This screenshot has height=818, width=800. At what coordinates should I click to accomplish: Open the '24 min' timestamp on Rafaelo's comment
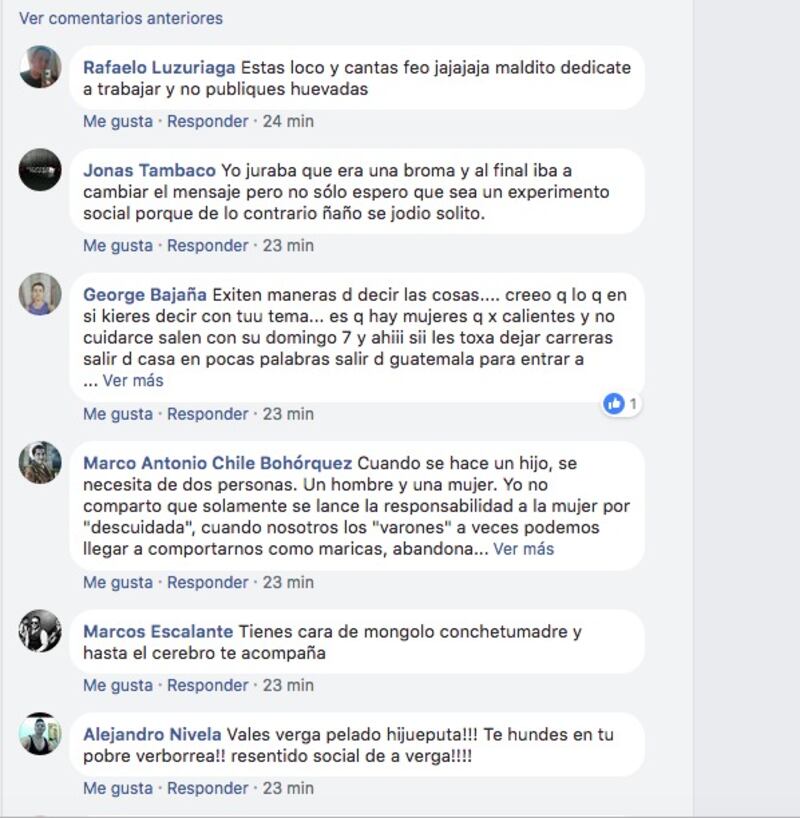[288, 121]
